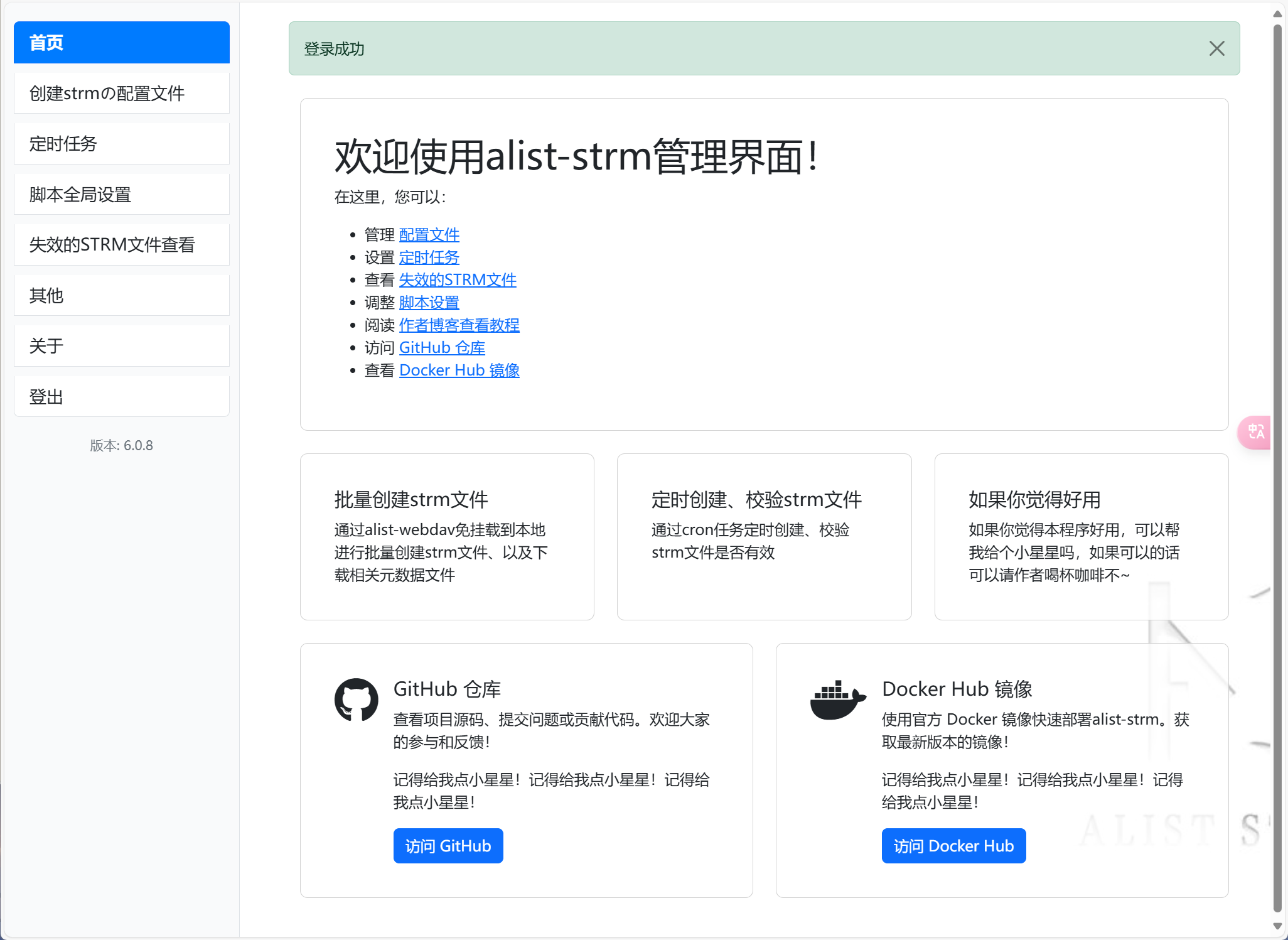Click scrollbar up arrow
This screenshot has height=940, width=1288.
(1277, 13)
